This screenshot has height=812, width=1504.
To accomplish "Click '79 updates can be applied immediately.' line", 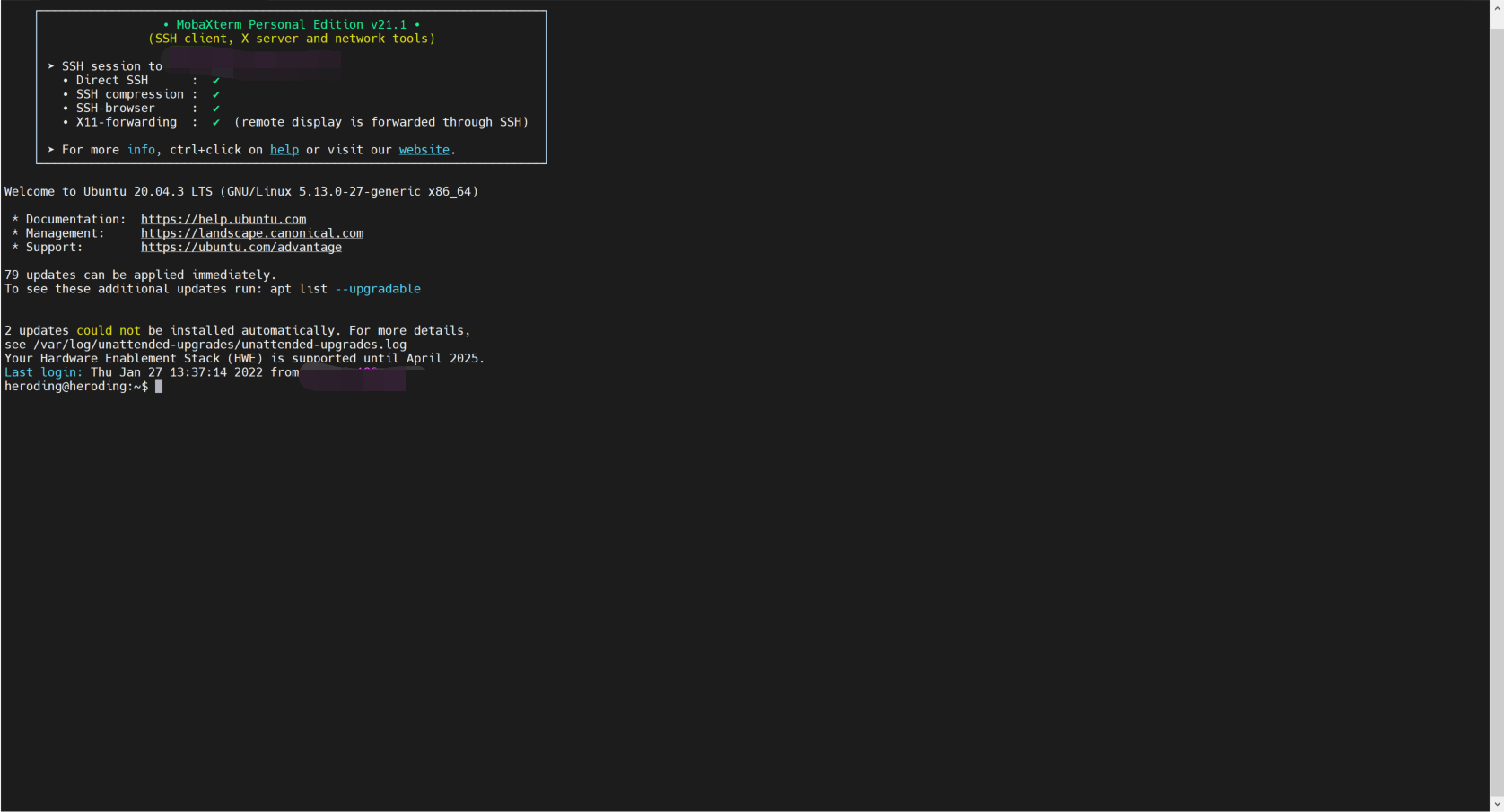I will (140, 275).
